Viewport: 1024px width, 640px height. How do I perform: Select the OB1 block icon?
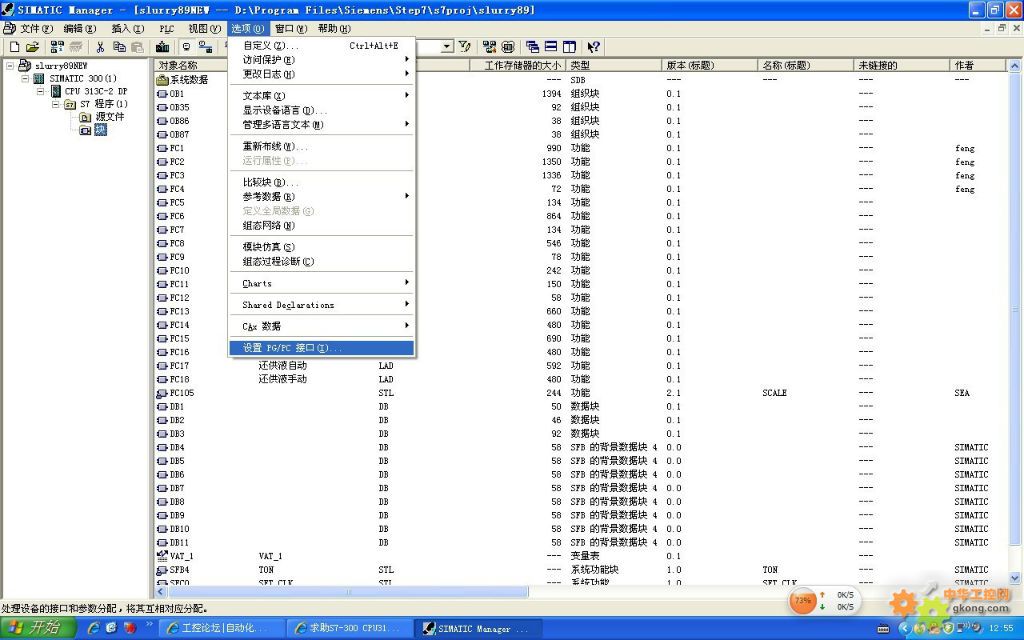pos(163,94)
